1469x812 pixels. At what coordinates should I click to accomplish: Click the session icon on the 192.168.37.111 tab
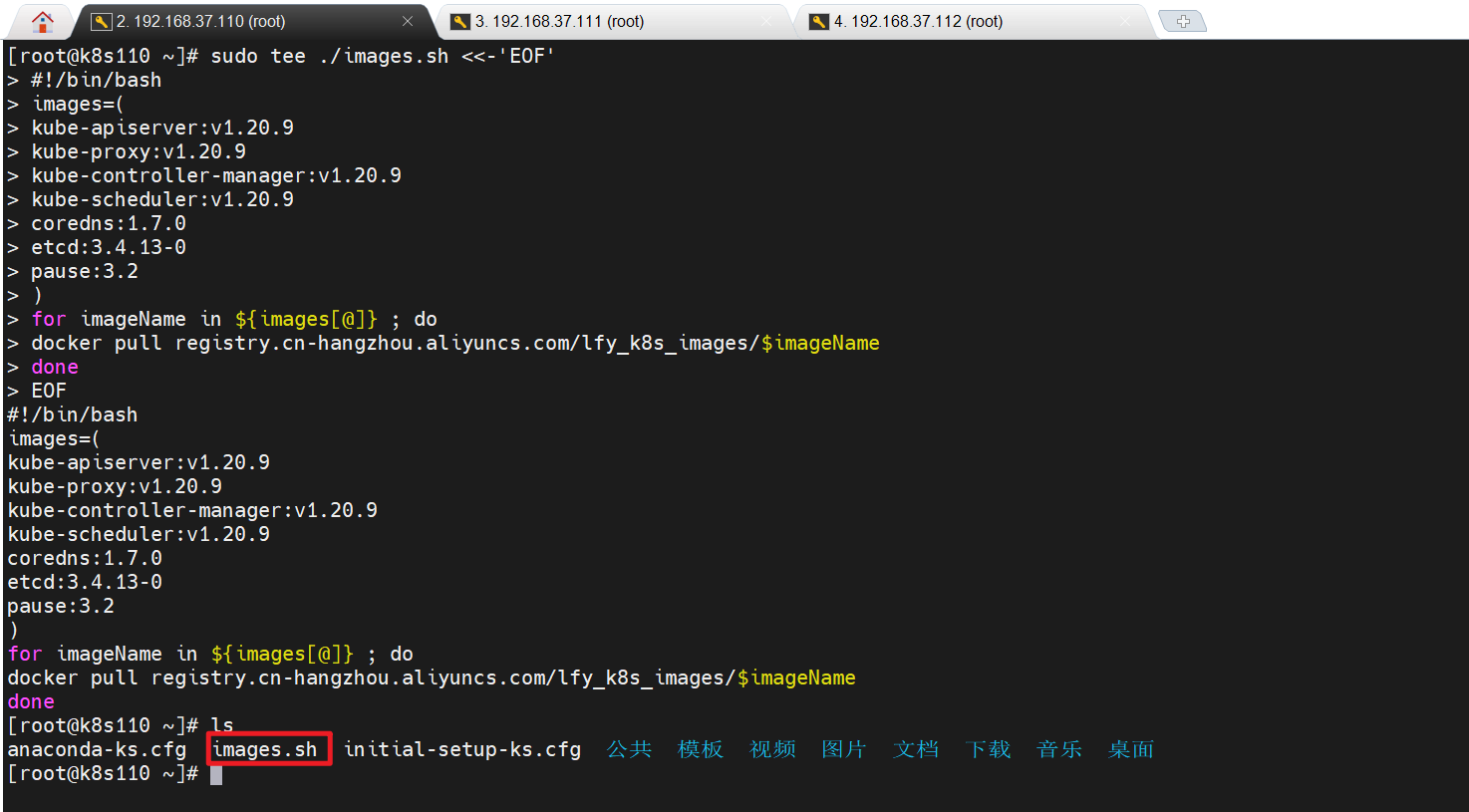[460, 21]
